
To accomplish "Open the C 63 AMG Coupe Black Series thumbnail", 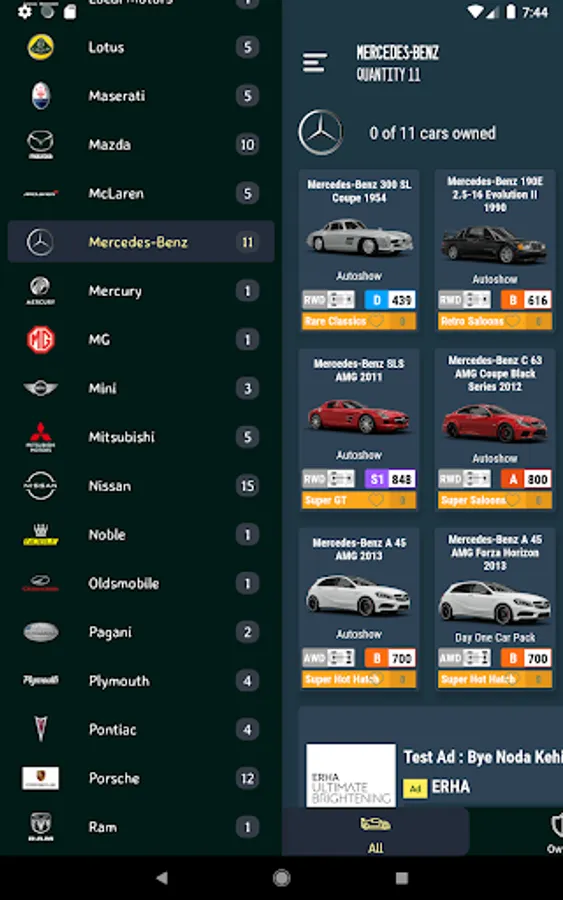I will click(x=494, y=424).
